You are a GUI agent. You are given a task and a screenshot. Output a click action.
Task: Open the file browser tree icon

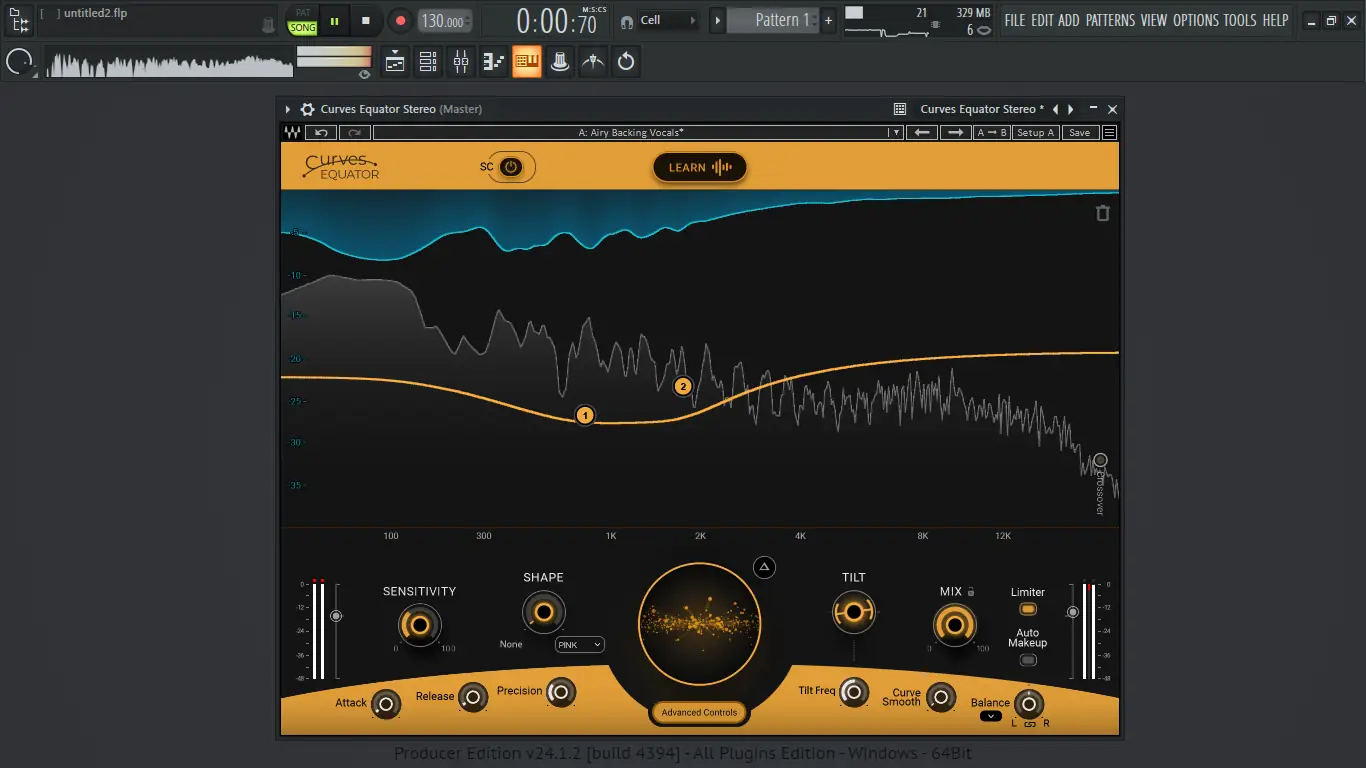pos(20,20)
